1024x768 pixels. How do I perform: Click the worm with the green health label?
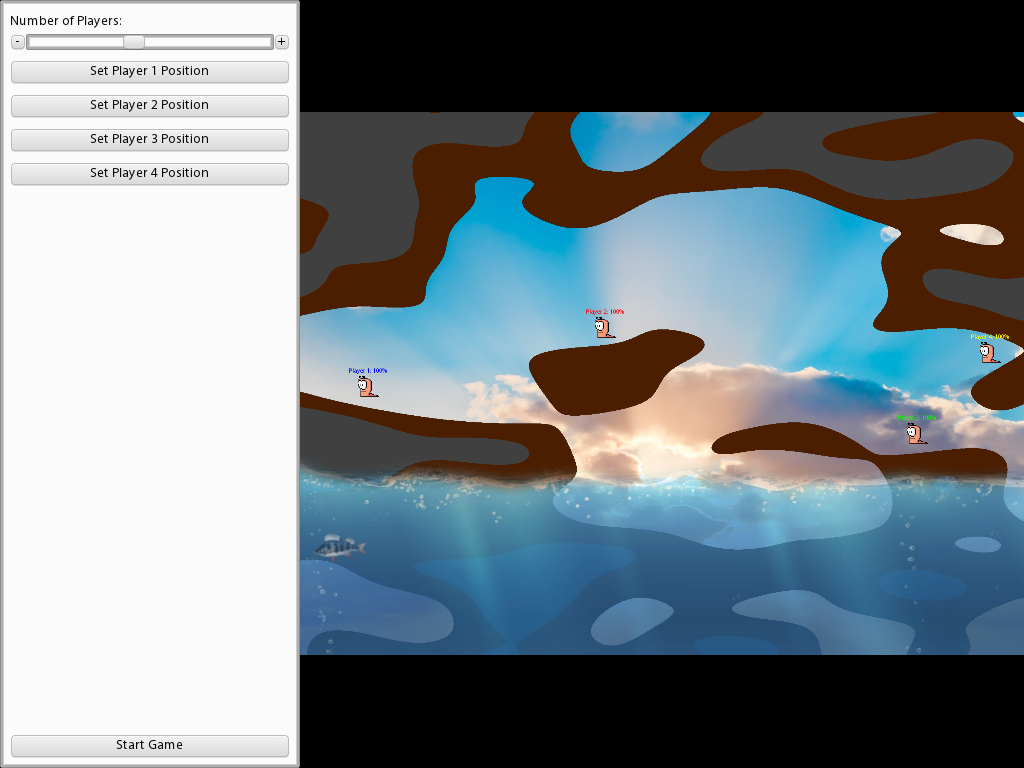915,433
